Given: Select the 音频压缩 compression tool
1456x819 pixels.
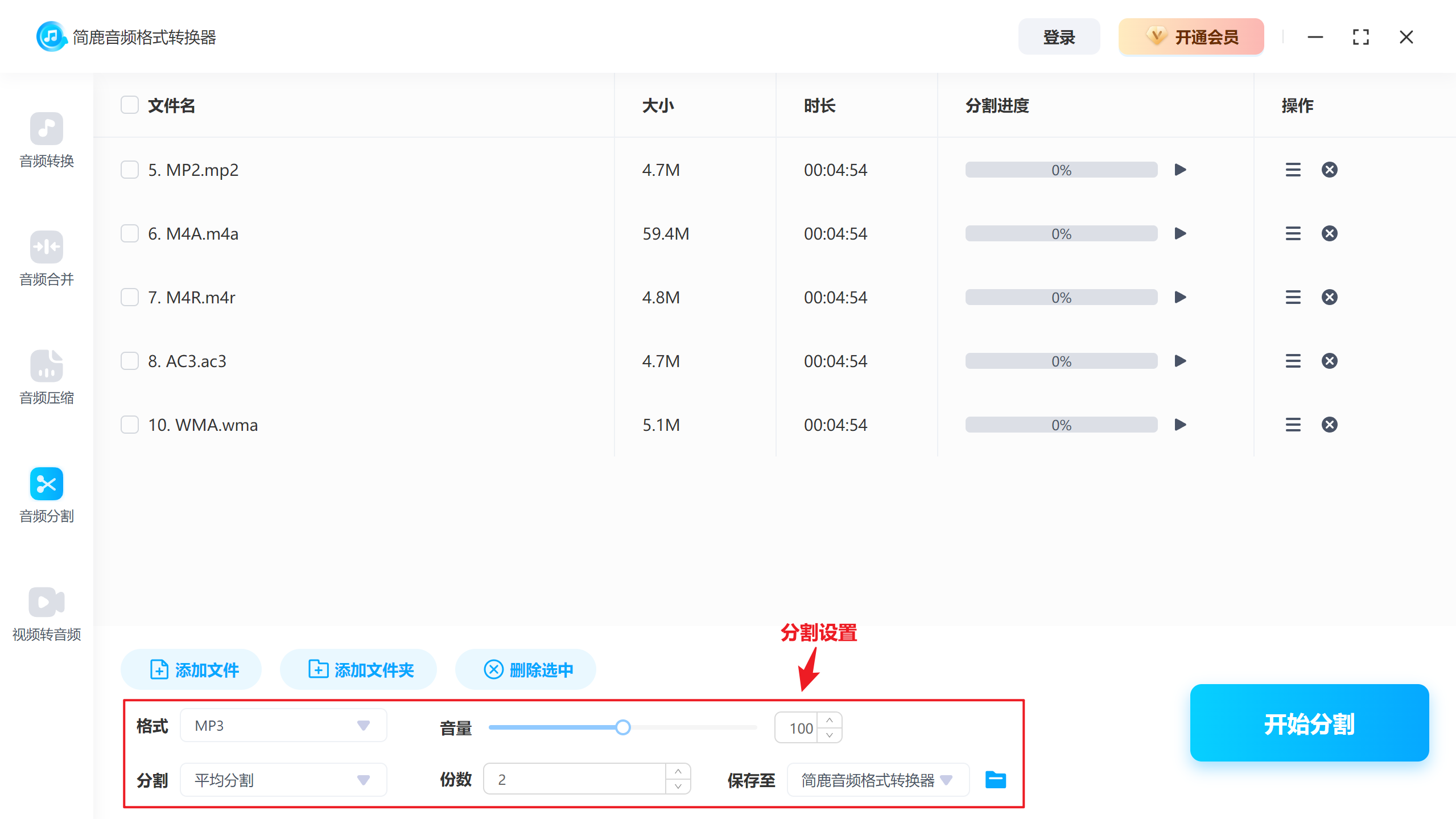Looking at the screenshot, I should pos(47,377).
